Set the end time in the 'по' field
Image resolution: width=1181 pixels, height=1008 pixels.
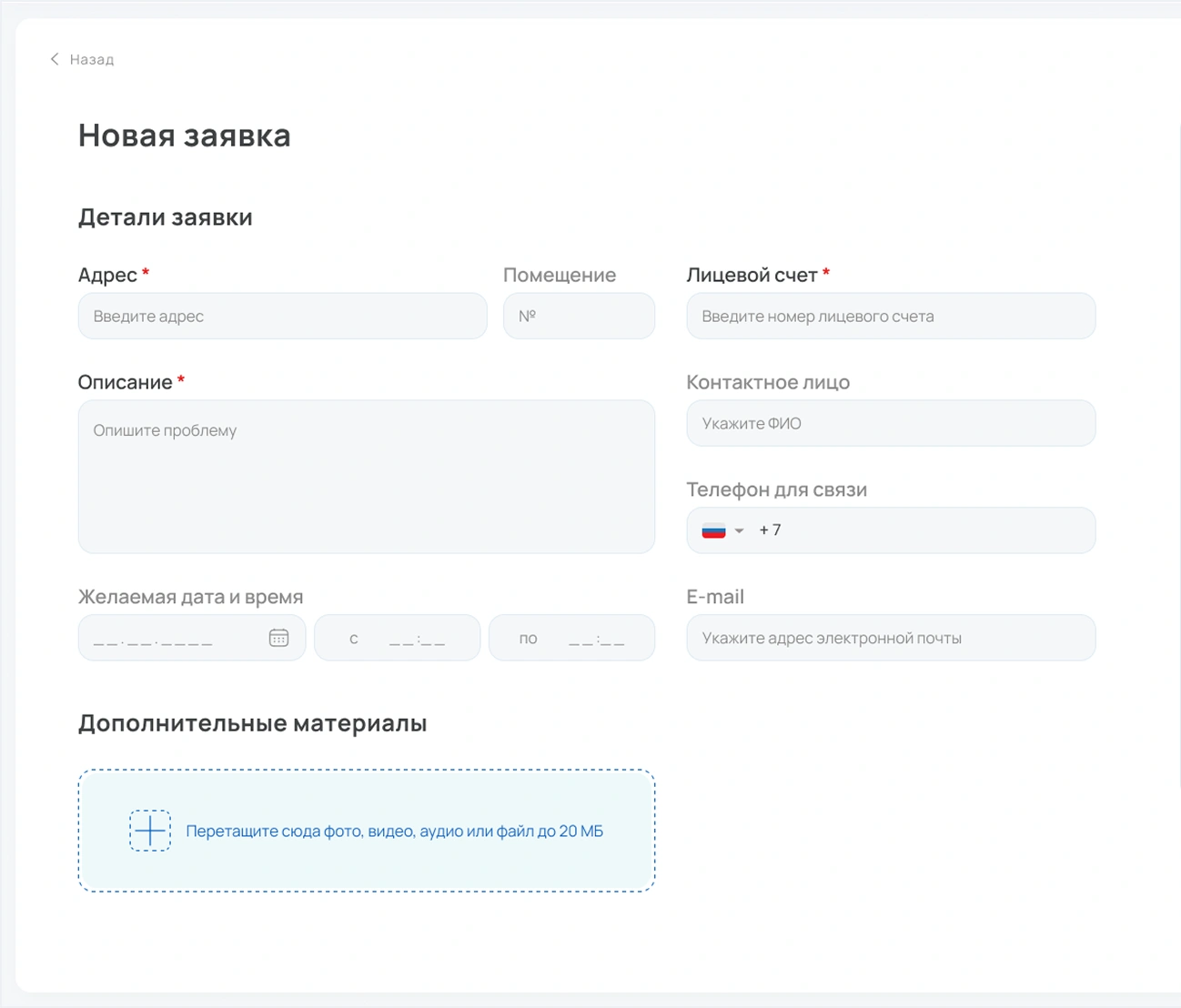[596, 639]
